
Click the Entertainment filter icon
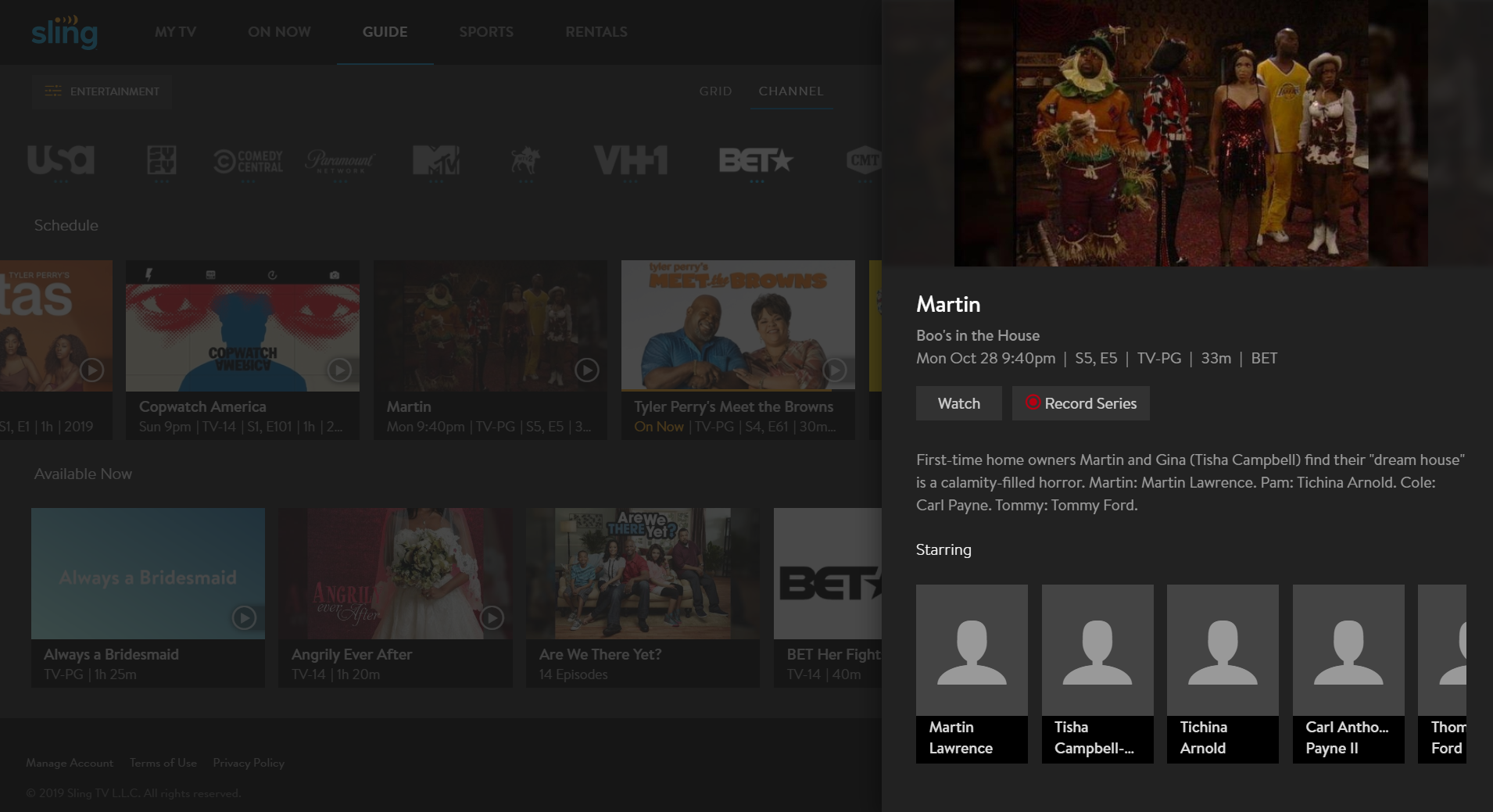[x=53, y=91]
